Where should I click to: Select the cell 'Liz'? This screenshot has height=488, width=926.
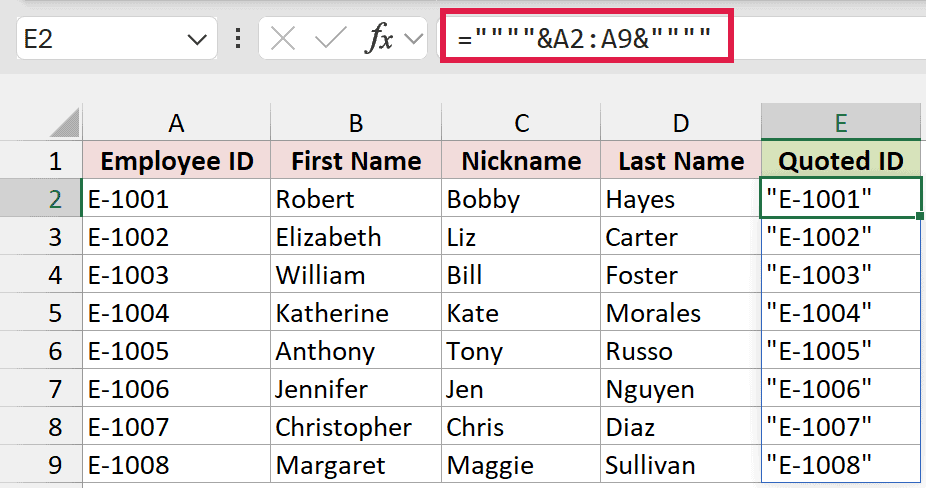coord(521,236)
